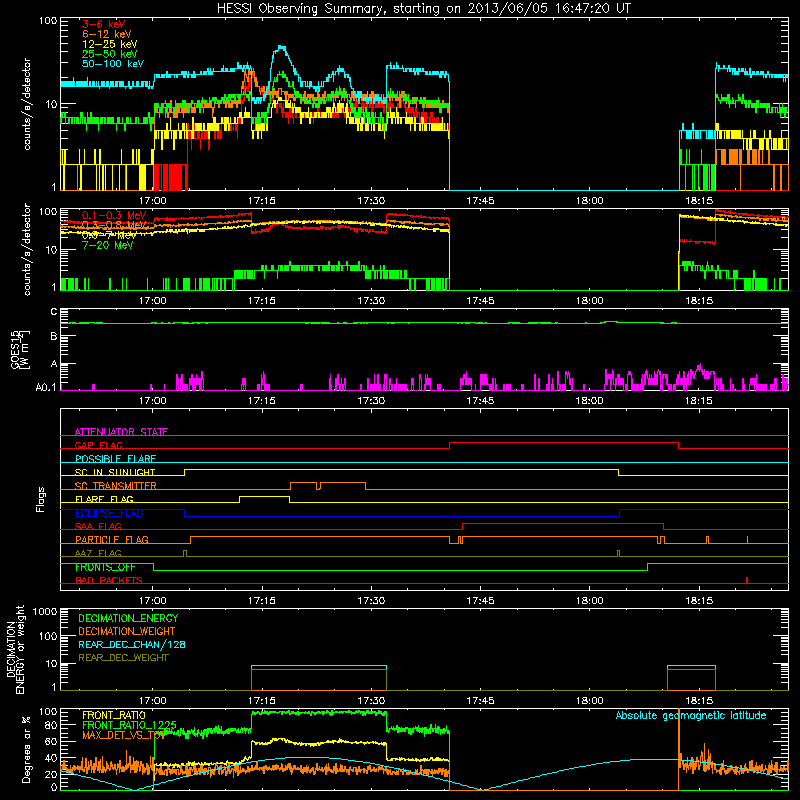Select the green FRONTS_OFF label
Screen dimensions: 800x800
pyautogui.click(x=105, y=567)
